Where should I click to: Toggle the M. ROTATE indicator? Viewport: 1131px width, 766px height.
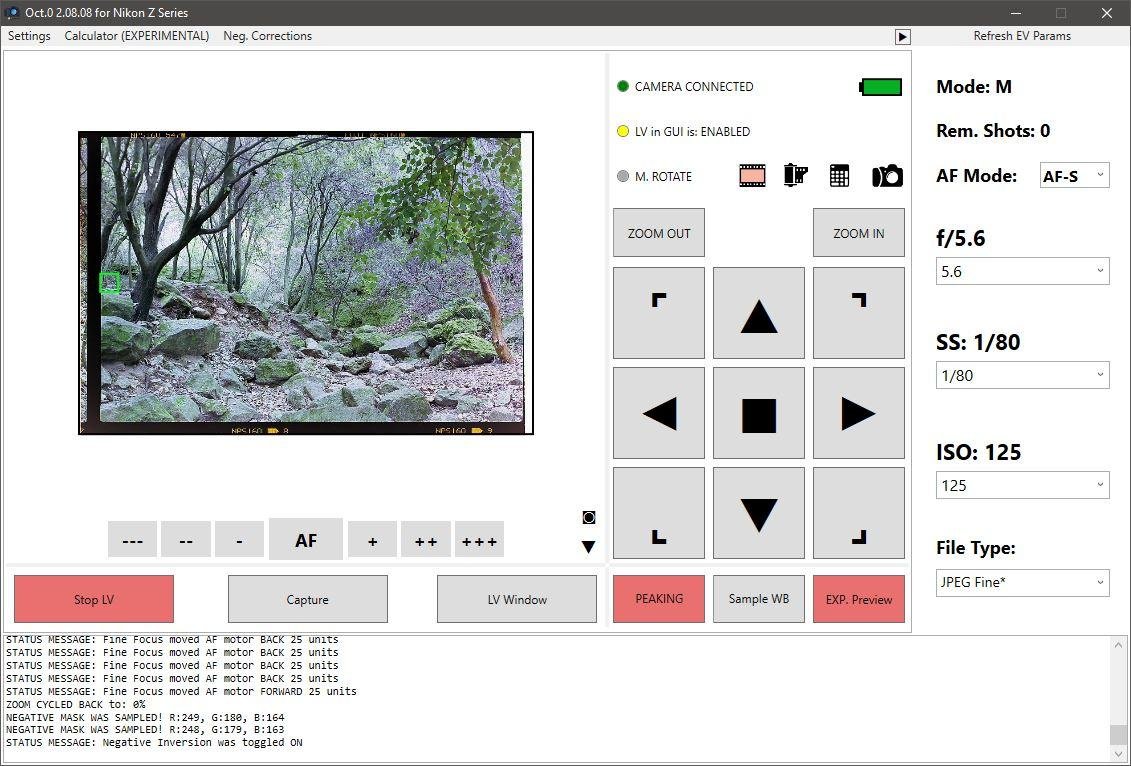point(623,176)
